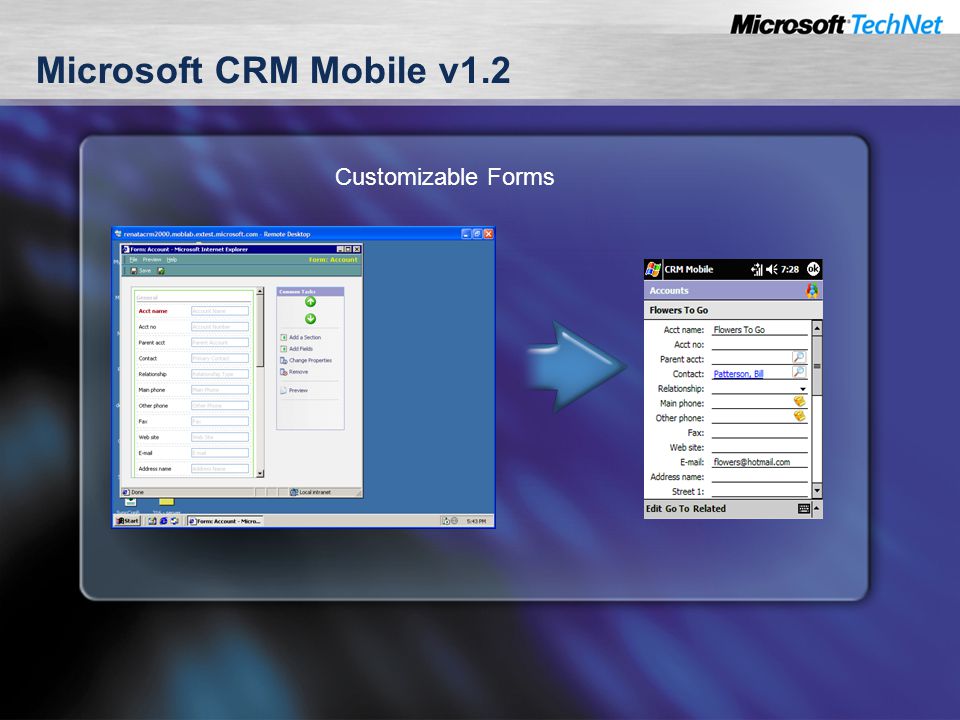Viewport: 960px width, 720px height.
Task: Click Remove in Common Tasks
Action: 294,372
